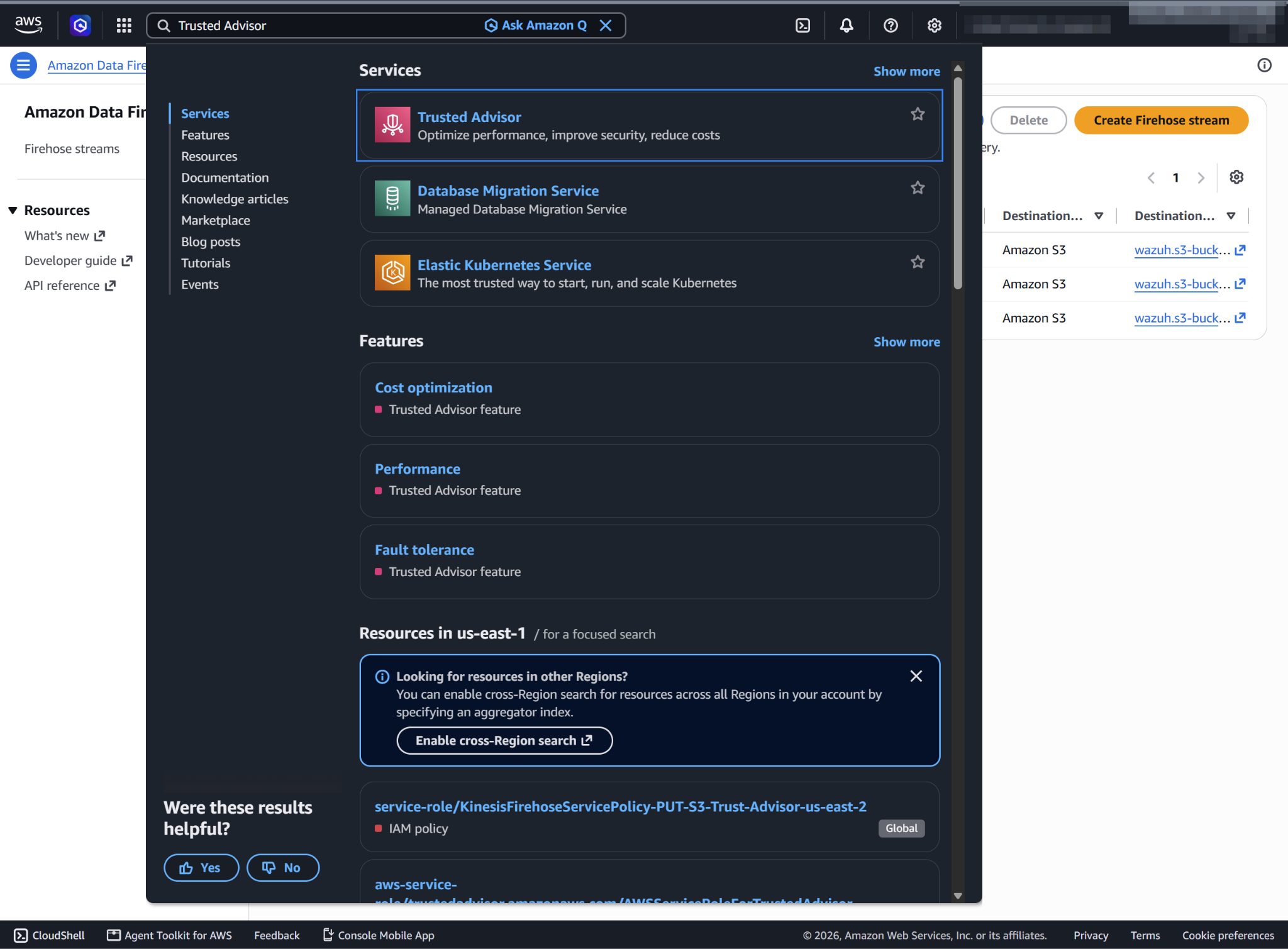Click the Trusted Advisor service icon
The height and width of the screenshot is (949, 1288).
392,125
